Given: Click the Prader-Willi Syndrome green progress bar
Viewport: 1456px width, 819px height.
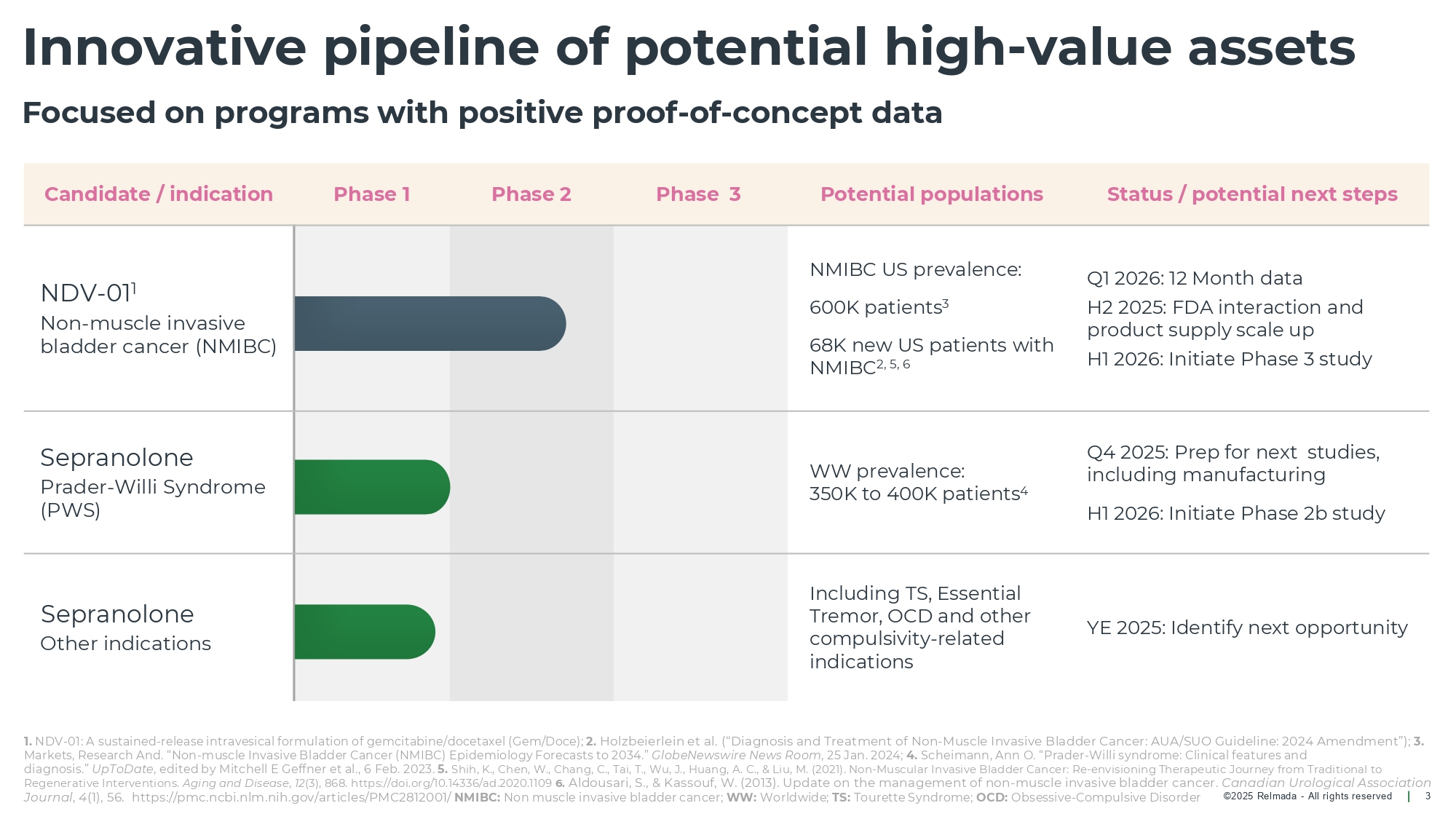Looking at the screenshot, I should pos(371,487).
